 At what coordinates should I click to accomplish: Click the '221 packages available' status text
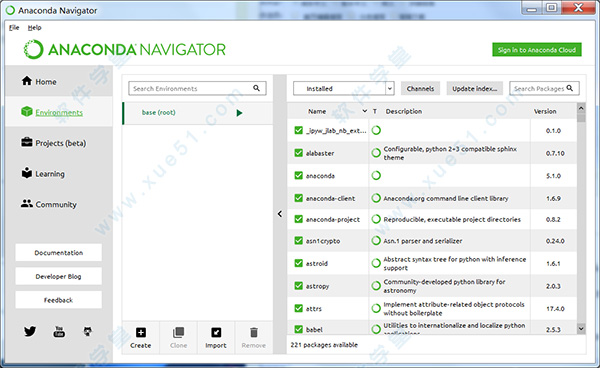pyautogui.click(x=324, y=345)
